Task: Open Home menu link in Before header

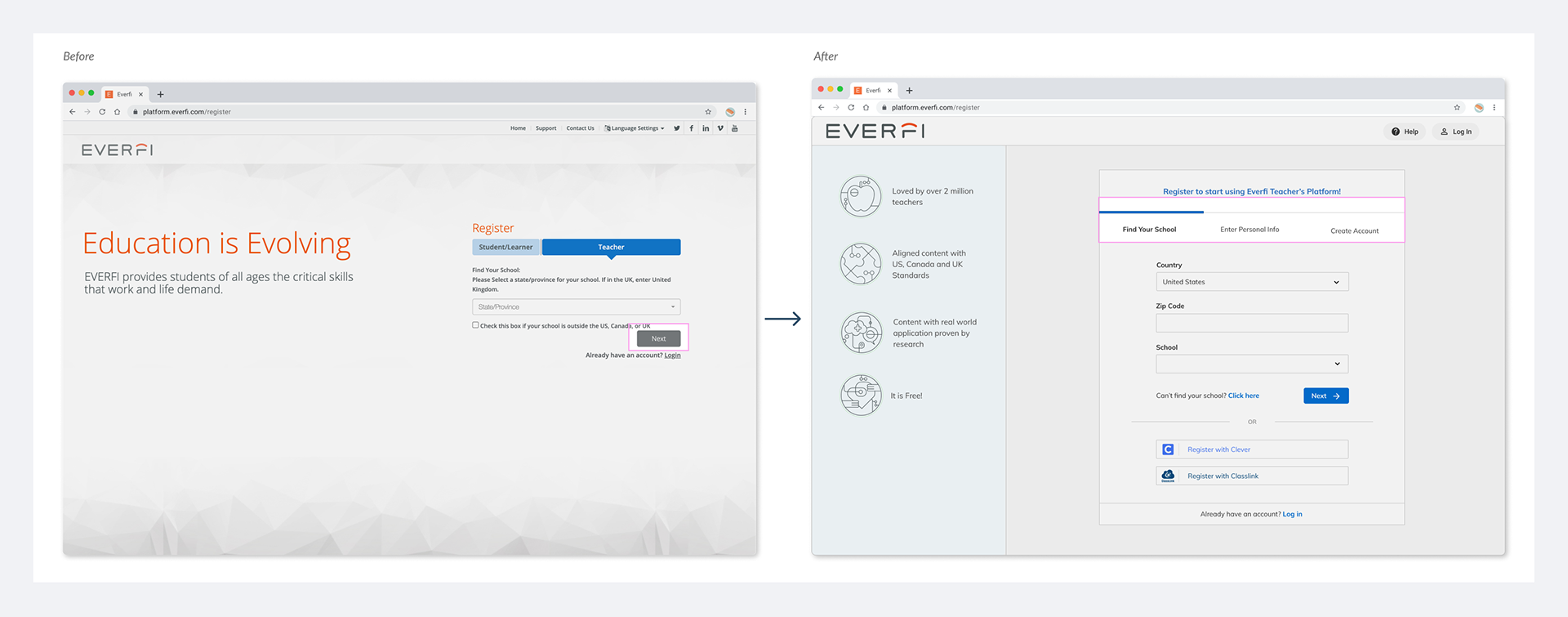Action: [x=518, y=128]
